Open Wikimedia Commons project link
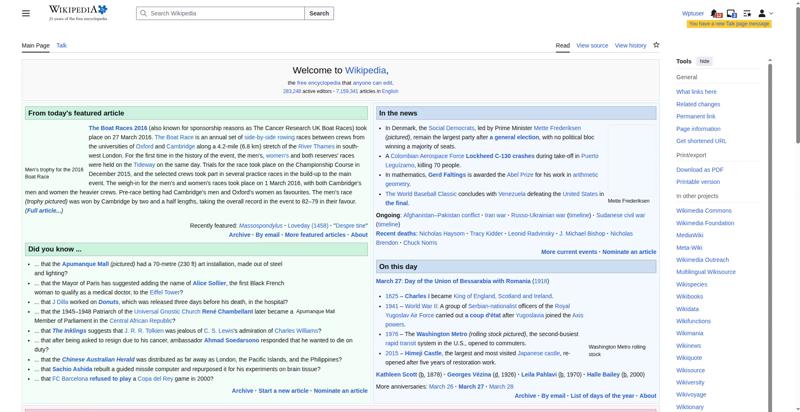The height and width of the screenshot is (412, 800). [703, 211]
